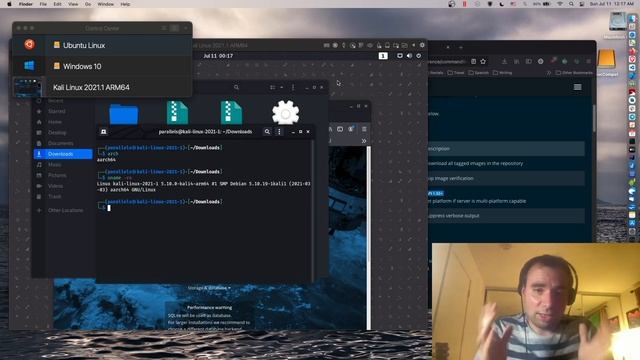Open Home in the Files sidebar
640x360 pixels.
63,122
